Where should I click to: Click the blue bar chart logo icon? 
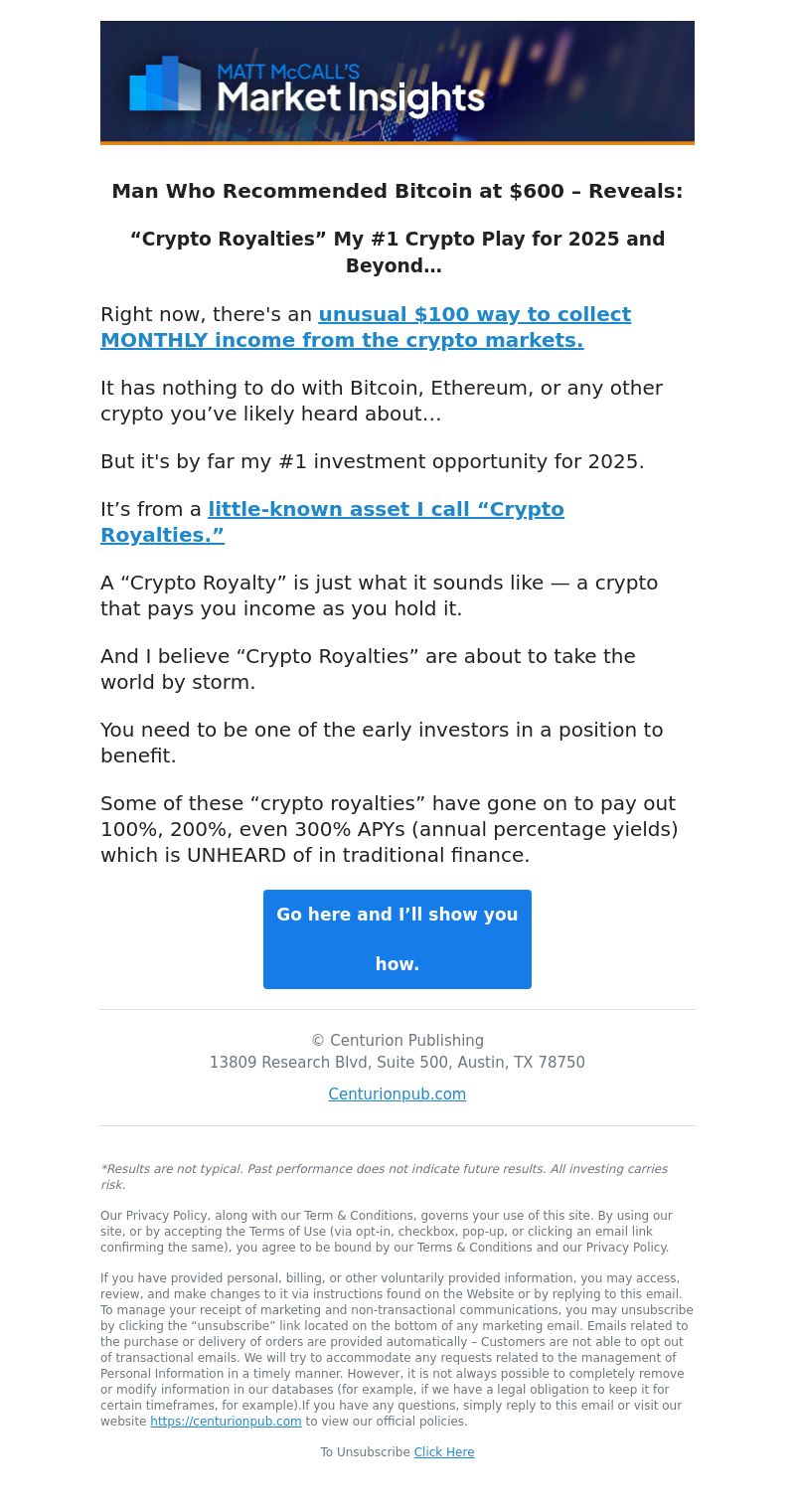[x=165, y=84]
